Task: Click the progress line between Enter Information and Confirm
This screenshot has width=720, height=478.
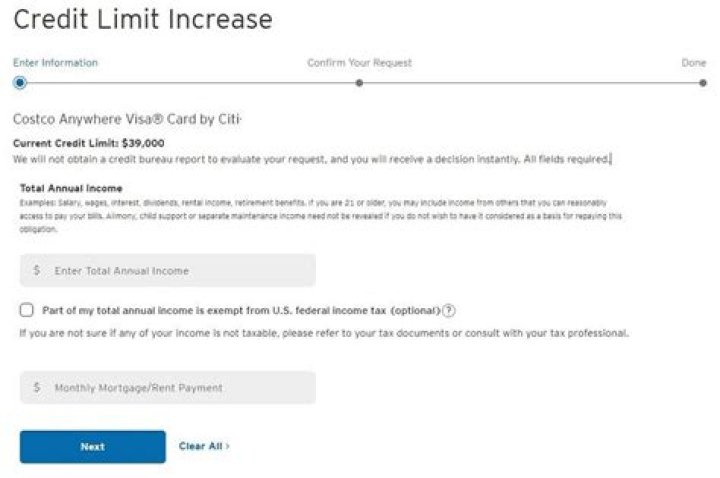Action: (190, 83)
